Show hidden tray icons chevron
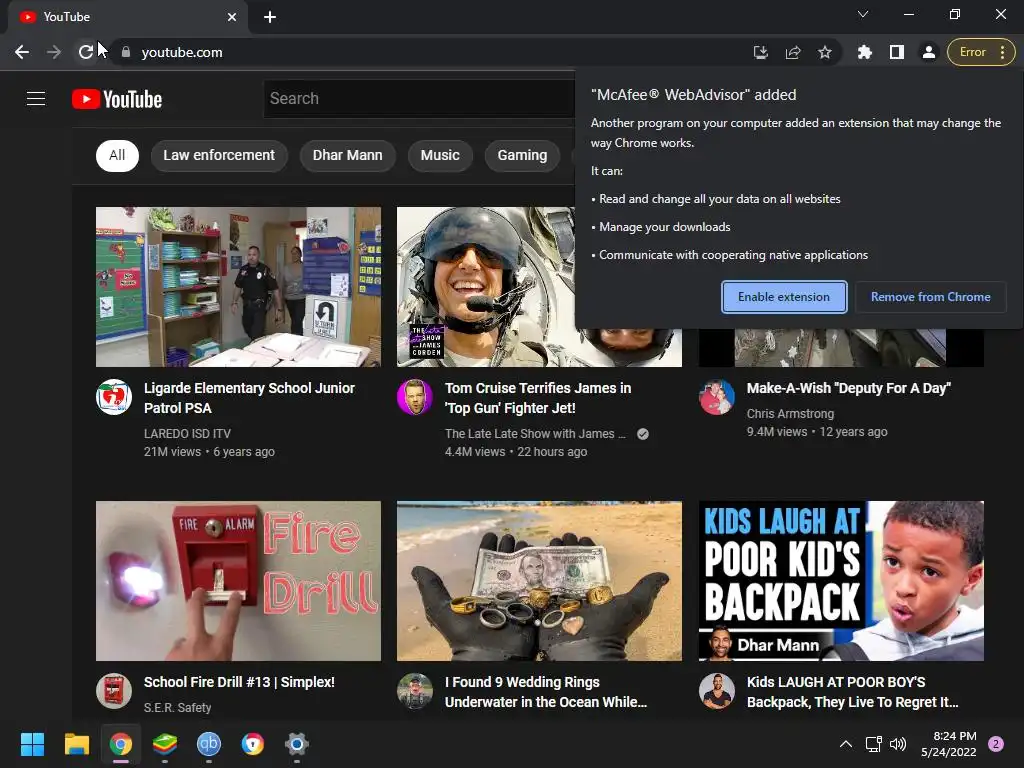This screenshot has width=1024, height=768. pos(846,744)
